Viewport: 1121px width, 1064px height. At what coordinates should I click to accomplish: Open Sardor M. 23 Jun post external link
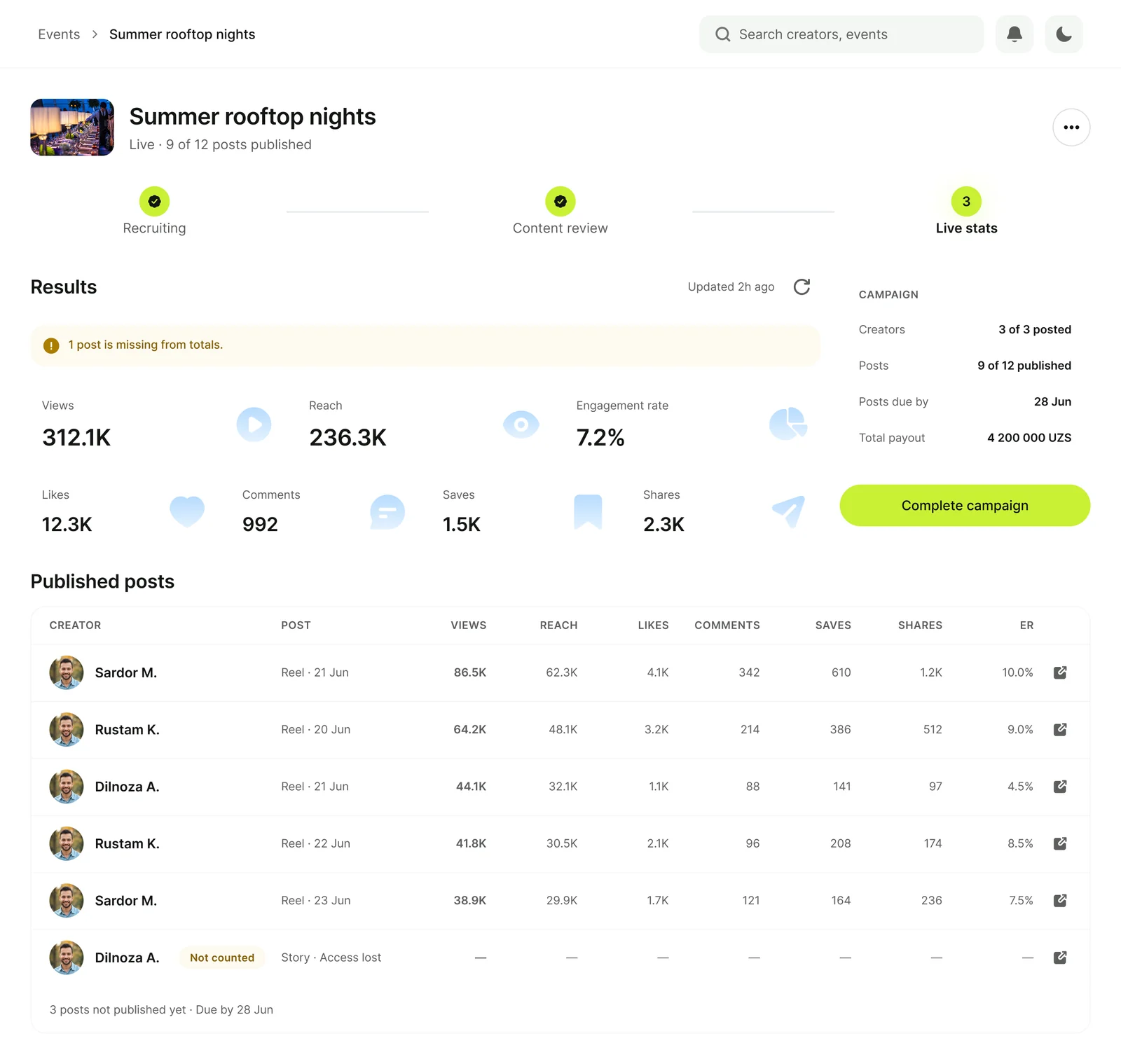point(1060,900)
